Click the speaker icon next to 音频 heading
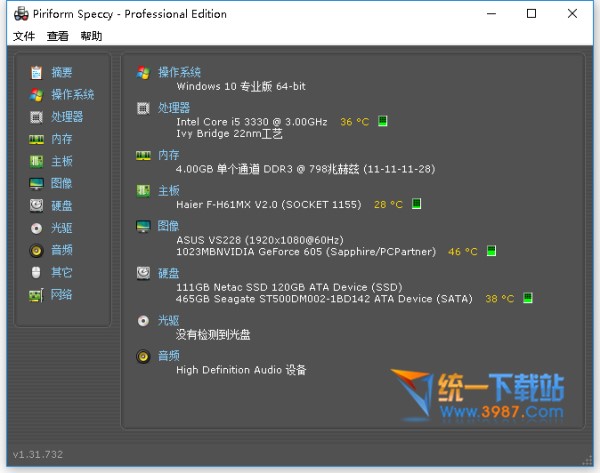Screen dimensions: 600x473 pos(143,356)
